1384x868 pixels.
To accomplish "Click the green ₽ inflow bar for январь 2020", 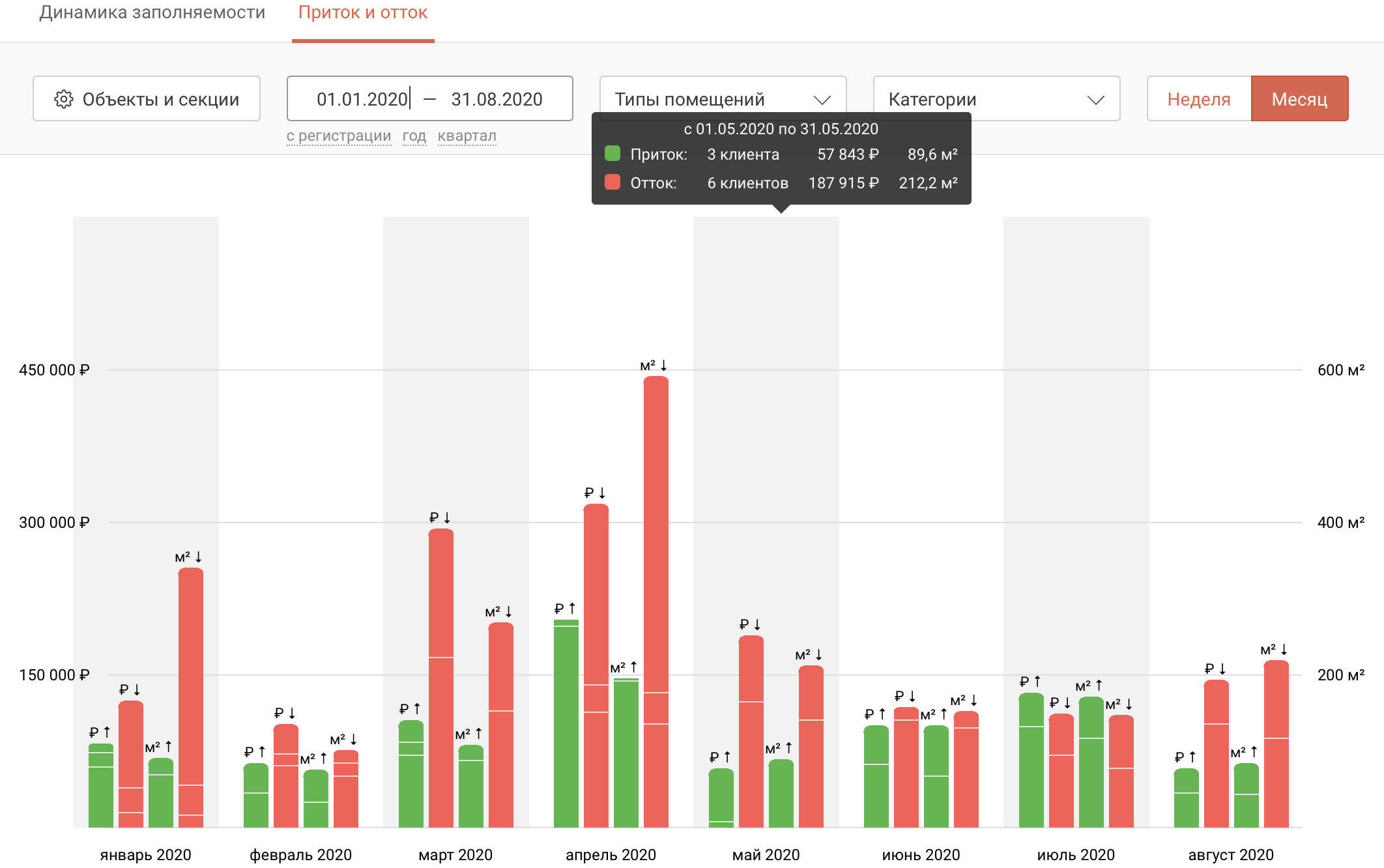I will coord(101,785).
